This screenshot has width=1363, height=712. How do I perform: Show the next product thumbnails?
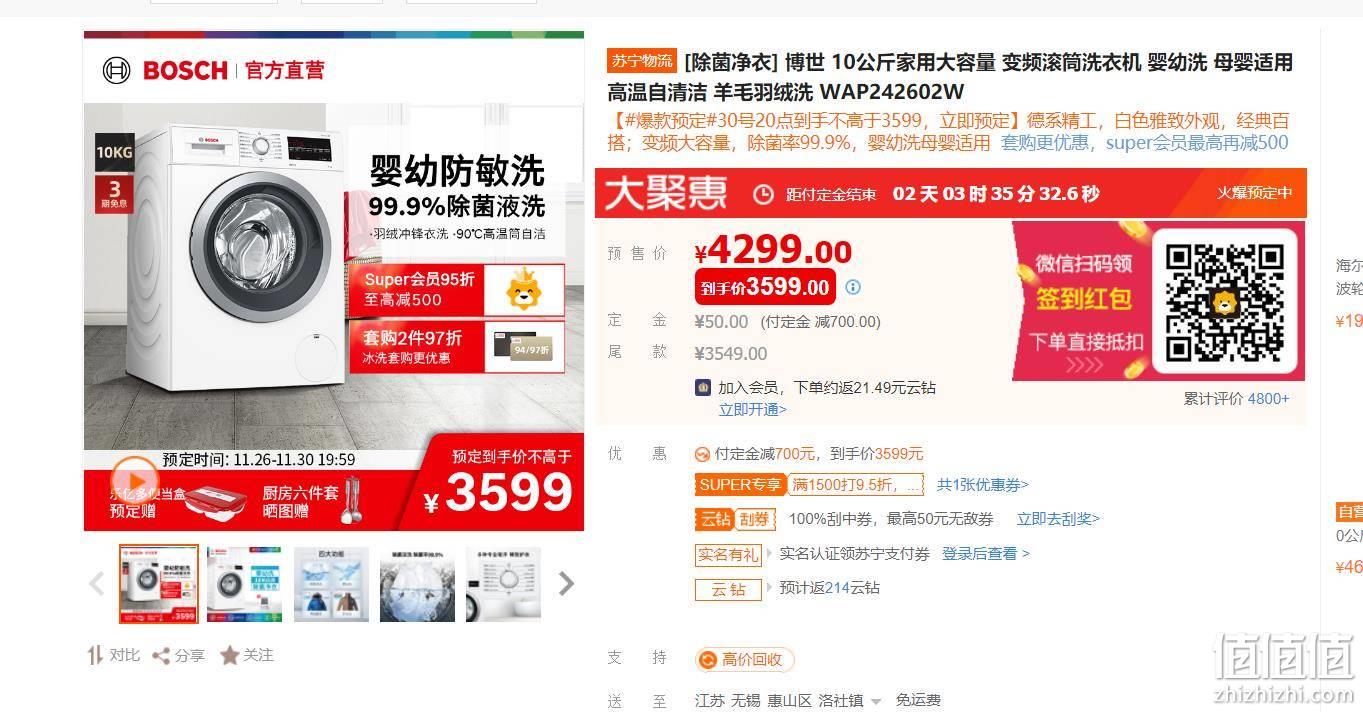tap(566, 584)
